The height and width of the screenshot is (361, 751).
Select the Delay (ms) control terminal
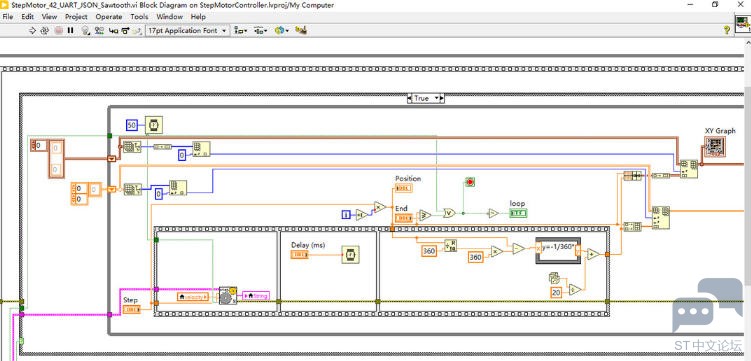click(299, 255)
